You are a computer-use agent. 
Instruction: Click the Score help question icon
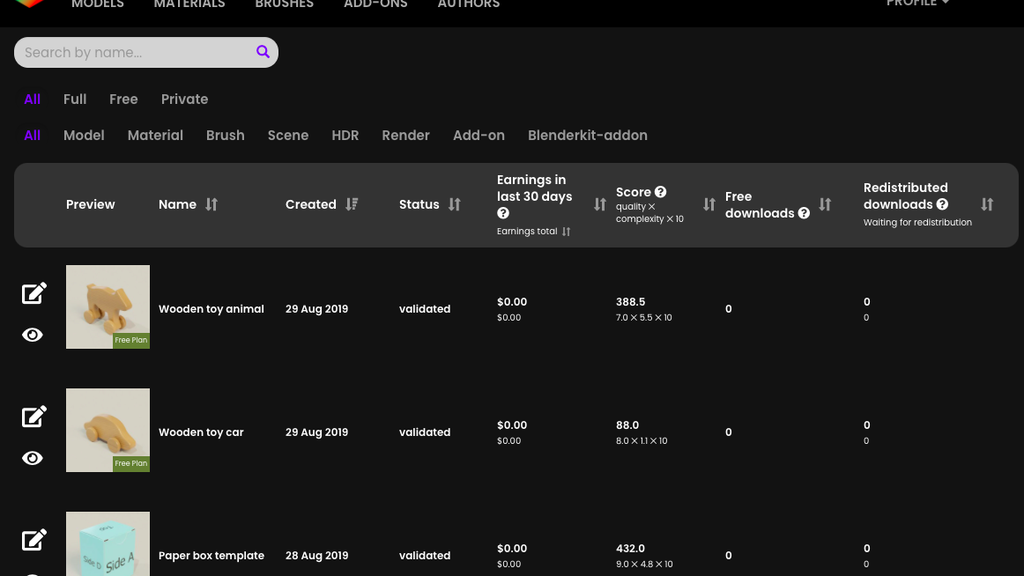click(x=660, y=192)
